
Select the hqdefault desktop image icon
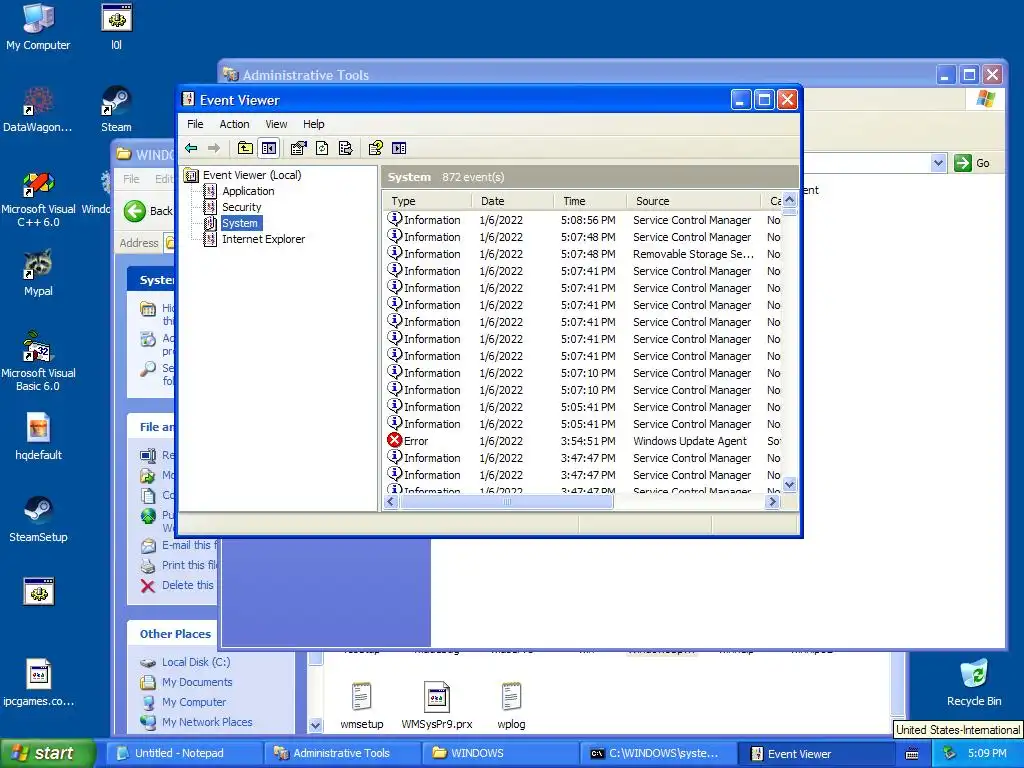tap(38, 437)
